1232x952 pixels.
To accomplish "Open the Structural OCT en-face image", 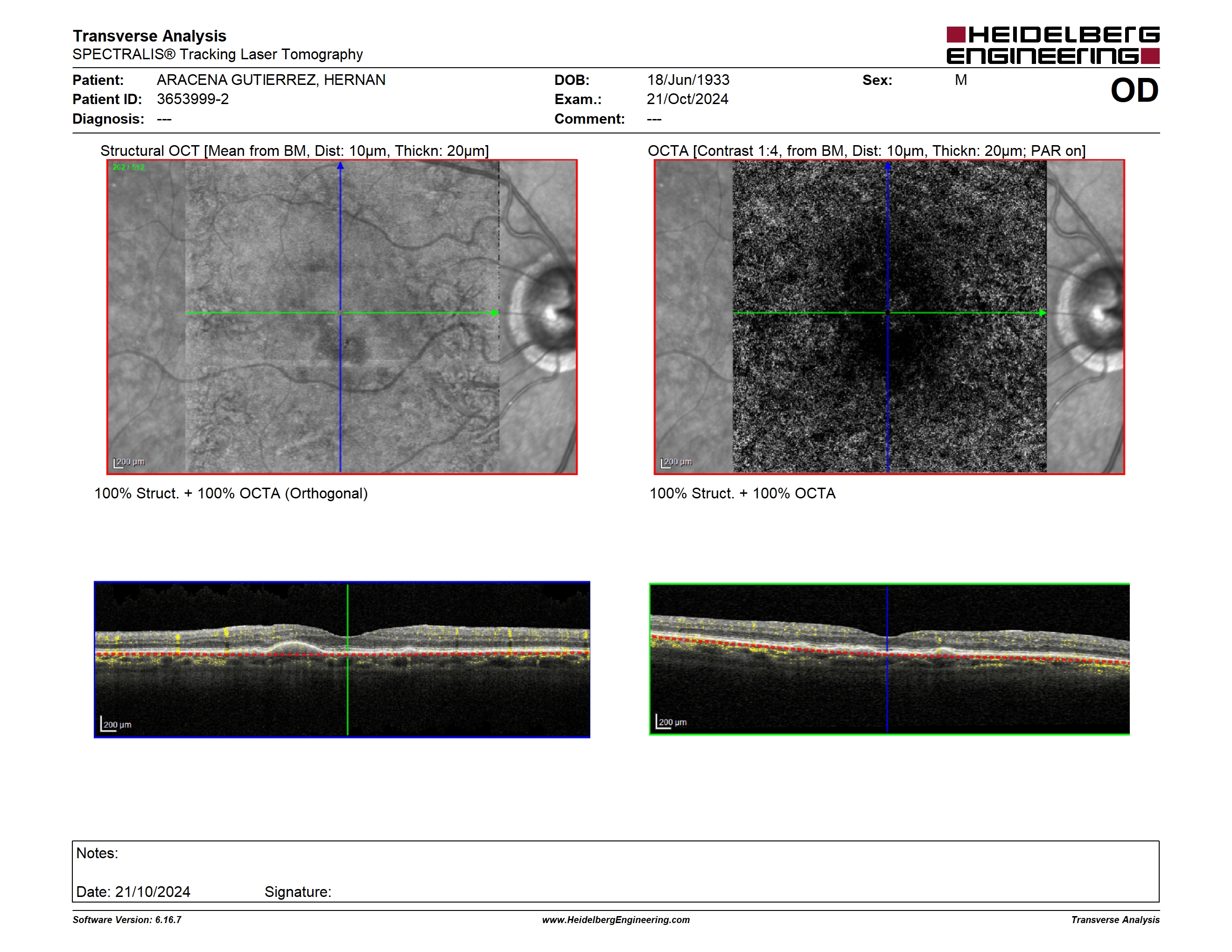I will point(342,317).
